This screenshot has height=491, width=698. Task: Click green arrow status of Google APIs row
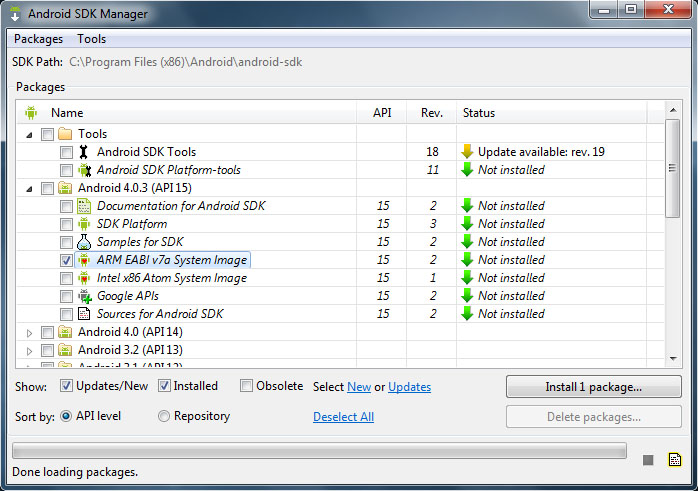point(467,296)
